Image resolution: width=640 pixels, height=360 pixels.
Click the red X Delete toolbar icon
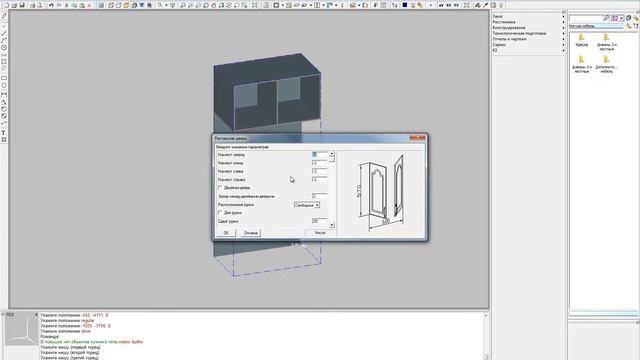click(89, 5)
